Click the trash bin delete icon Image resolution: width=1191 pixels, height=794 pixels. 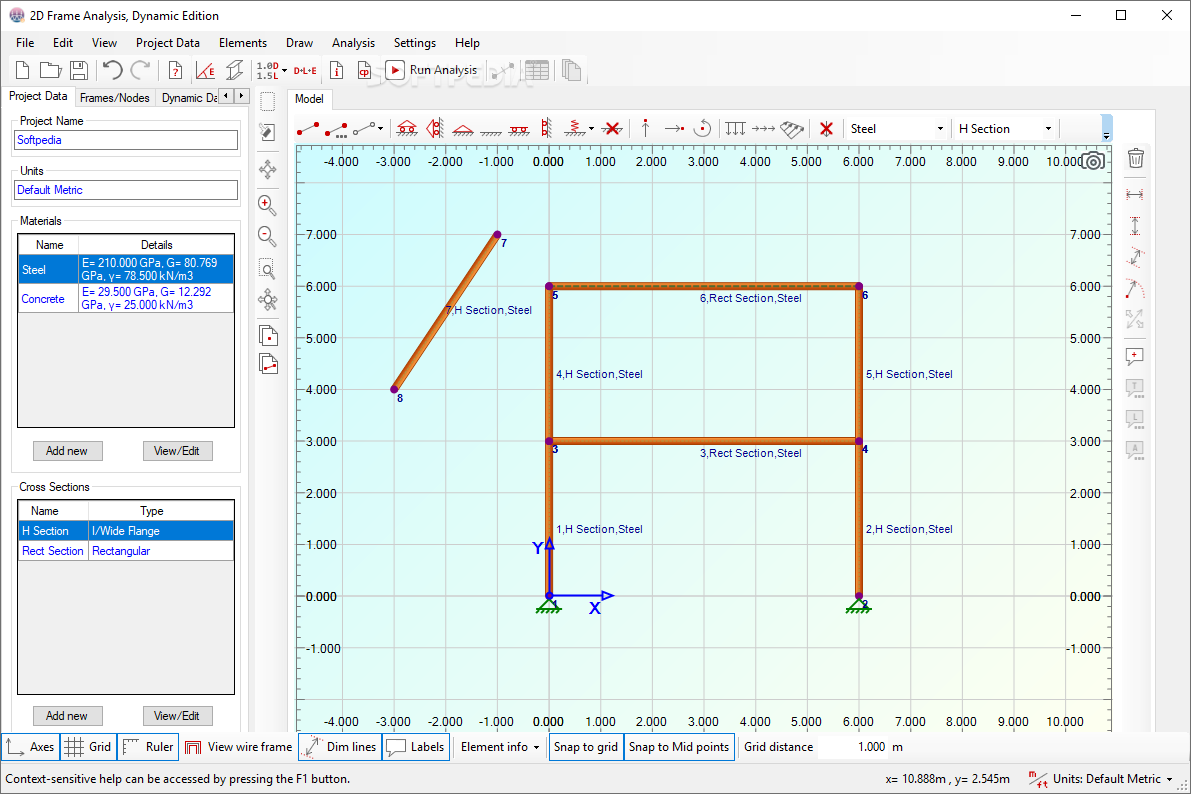1136,158
